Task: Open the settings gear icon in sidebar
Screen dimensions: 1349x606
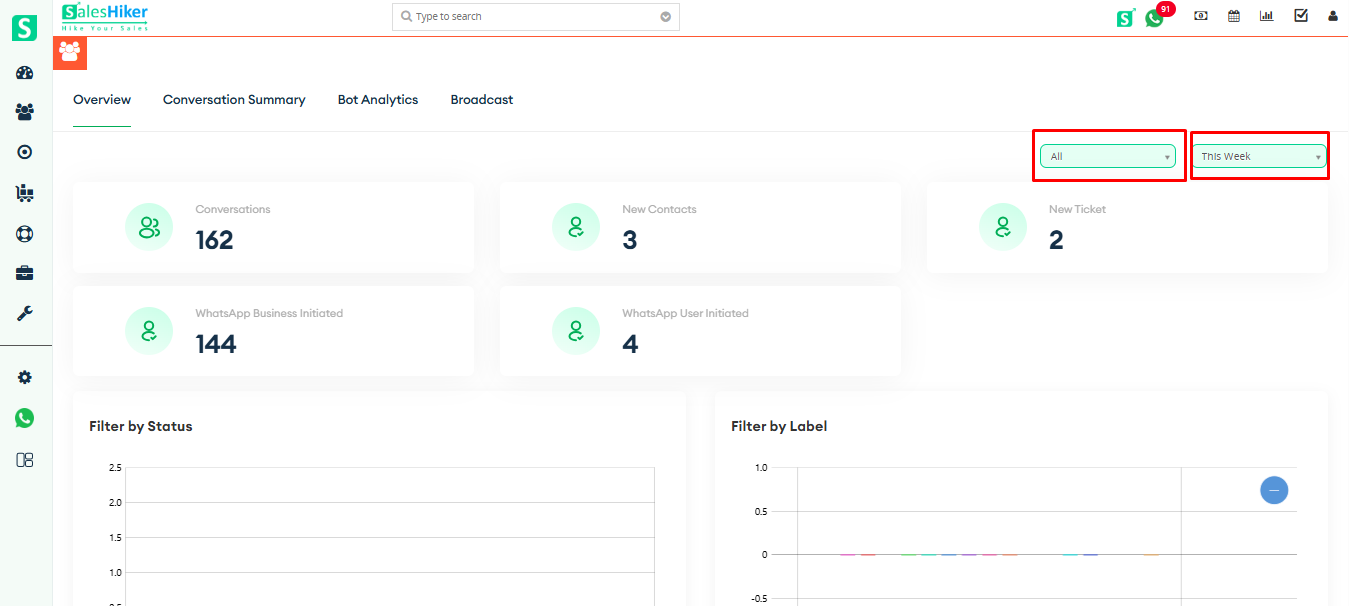Action: click(x=24, y=377)
